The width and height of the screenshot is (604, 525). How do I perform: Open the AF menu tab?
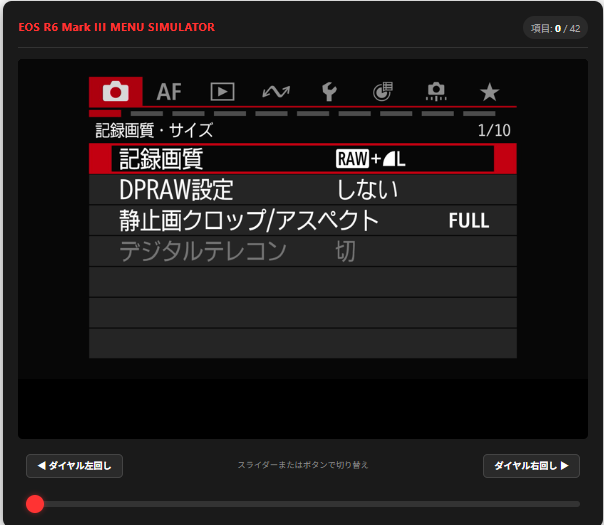(x=169, y=92)
